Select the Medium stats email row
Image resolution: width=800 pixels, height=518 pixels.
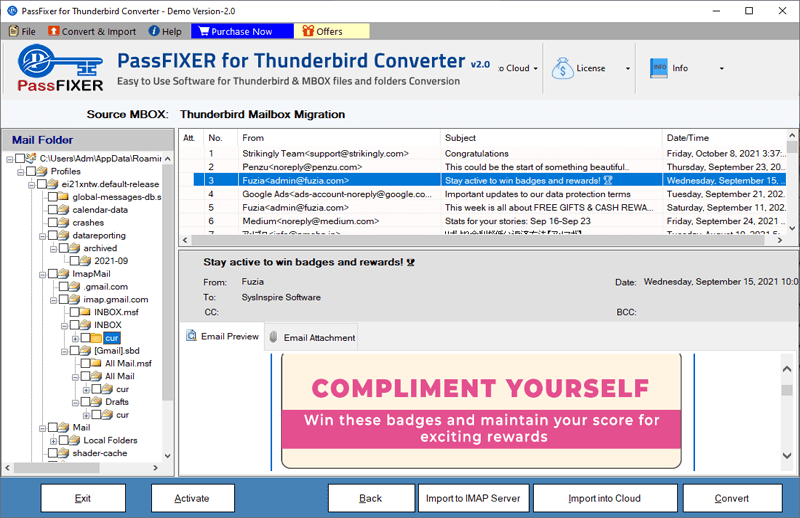[483, 221]
